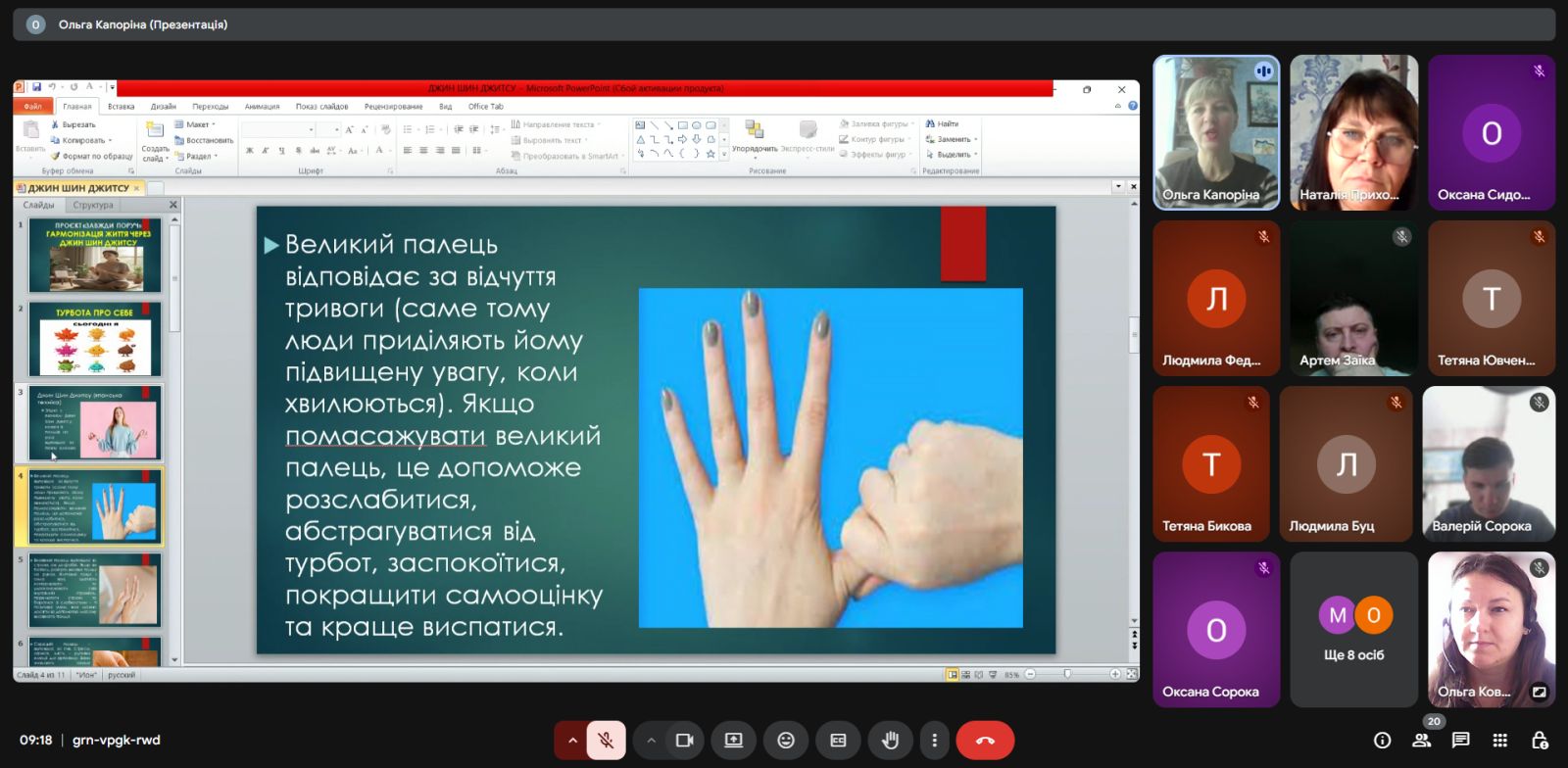The height and width of the screenshot is (768, 1568).
Task: Open the Дизайн ribbon tab
Action: click(164, 107)
